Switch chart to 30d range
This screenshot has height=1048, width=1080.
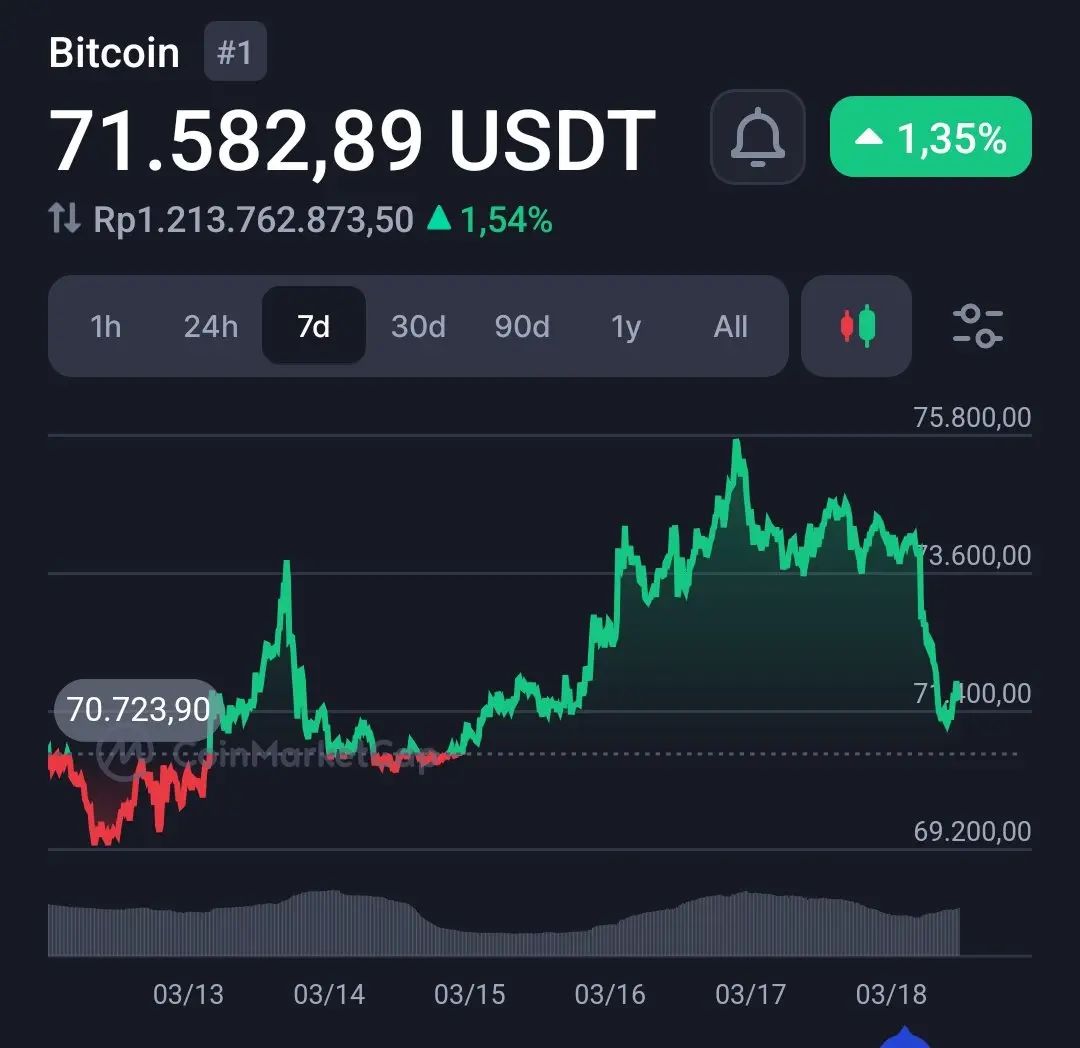tap(418, 326)
